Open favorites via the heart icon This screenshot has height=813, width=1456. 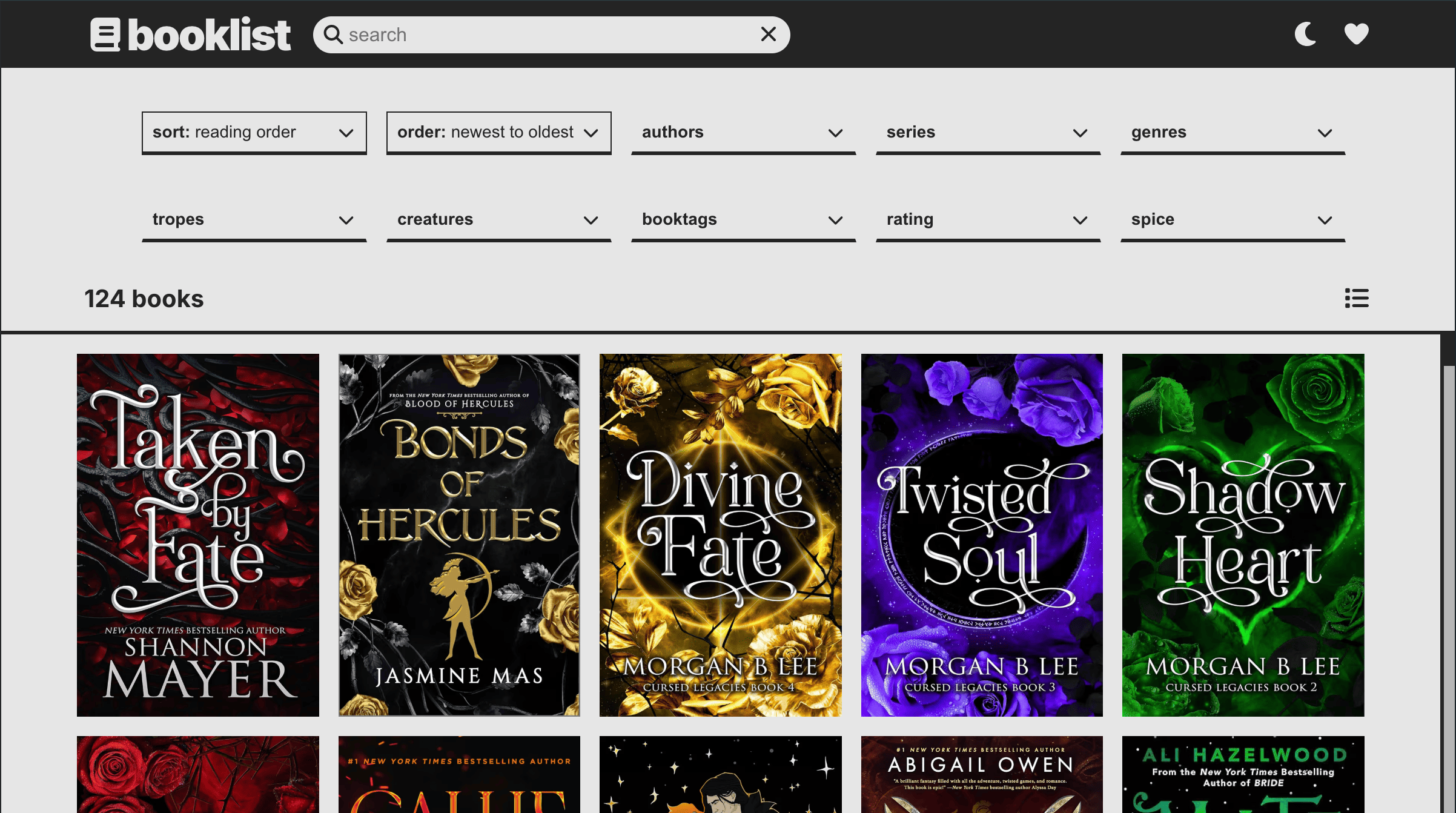coord(1356,35)
